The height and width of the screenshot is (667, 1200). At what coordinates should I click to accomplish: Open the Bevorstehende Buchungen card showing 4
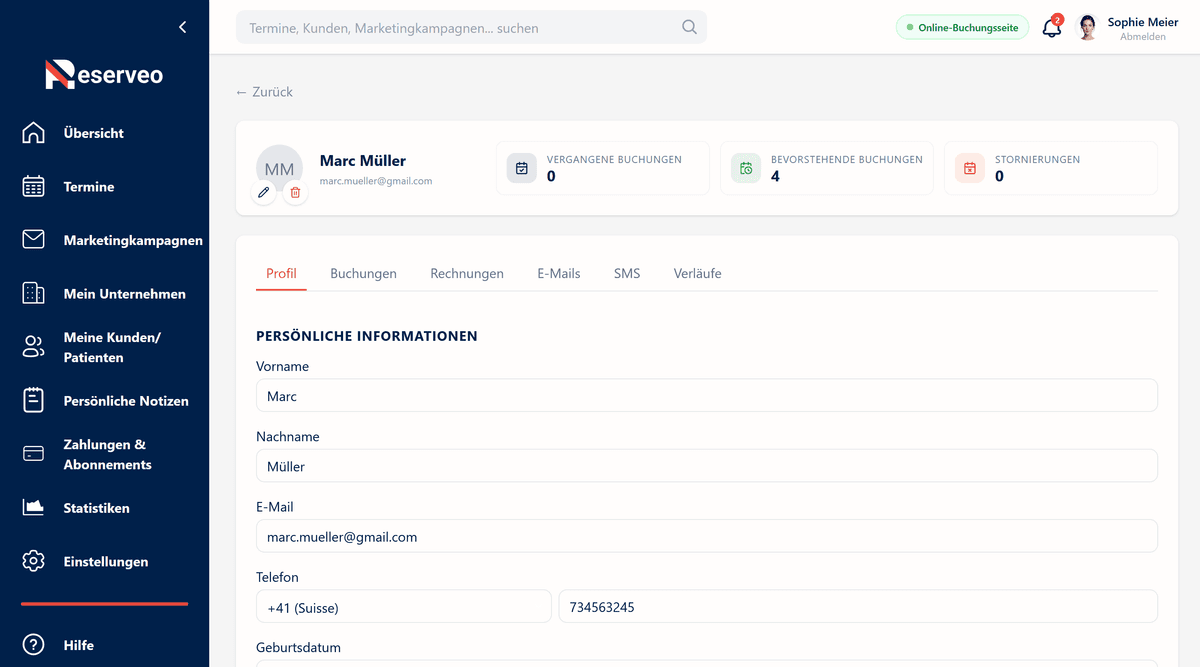(826, 168)
